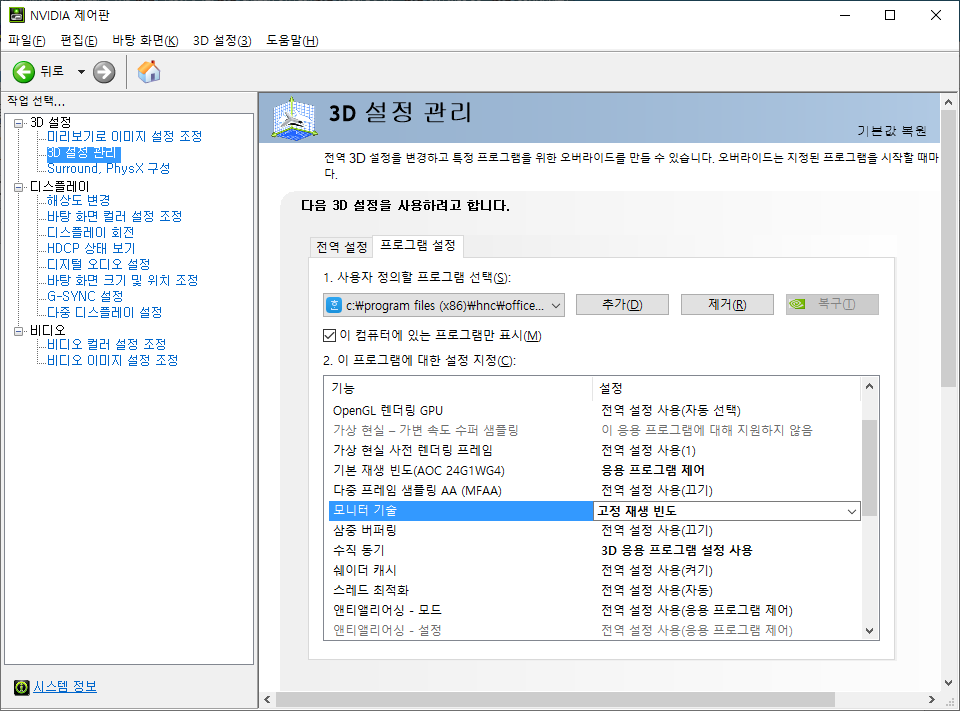Open 비디오 컬러 설정 조정

107,344
